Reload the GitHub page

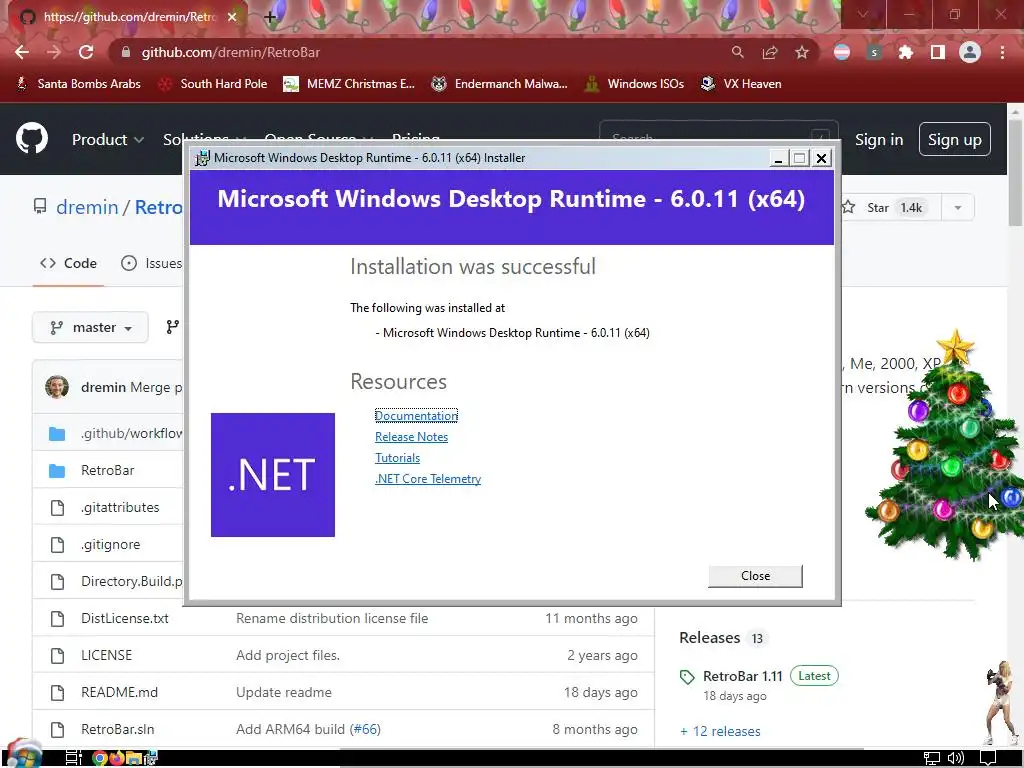(x=86, y=52)
